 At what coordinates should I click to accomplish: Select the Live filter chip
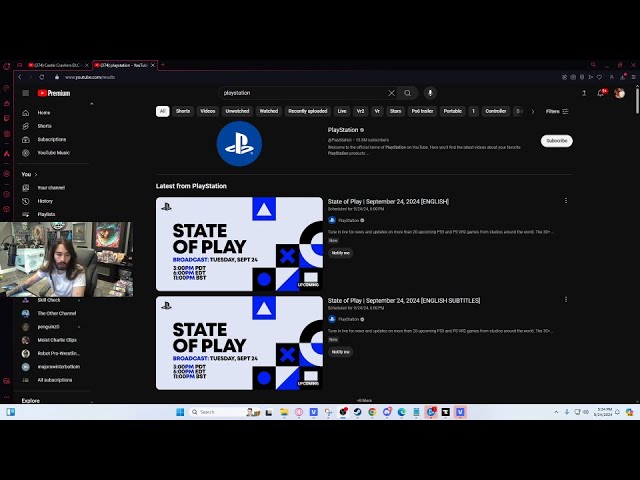point(342,111)
